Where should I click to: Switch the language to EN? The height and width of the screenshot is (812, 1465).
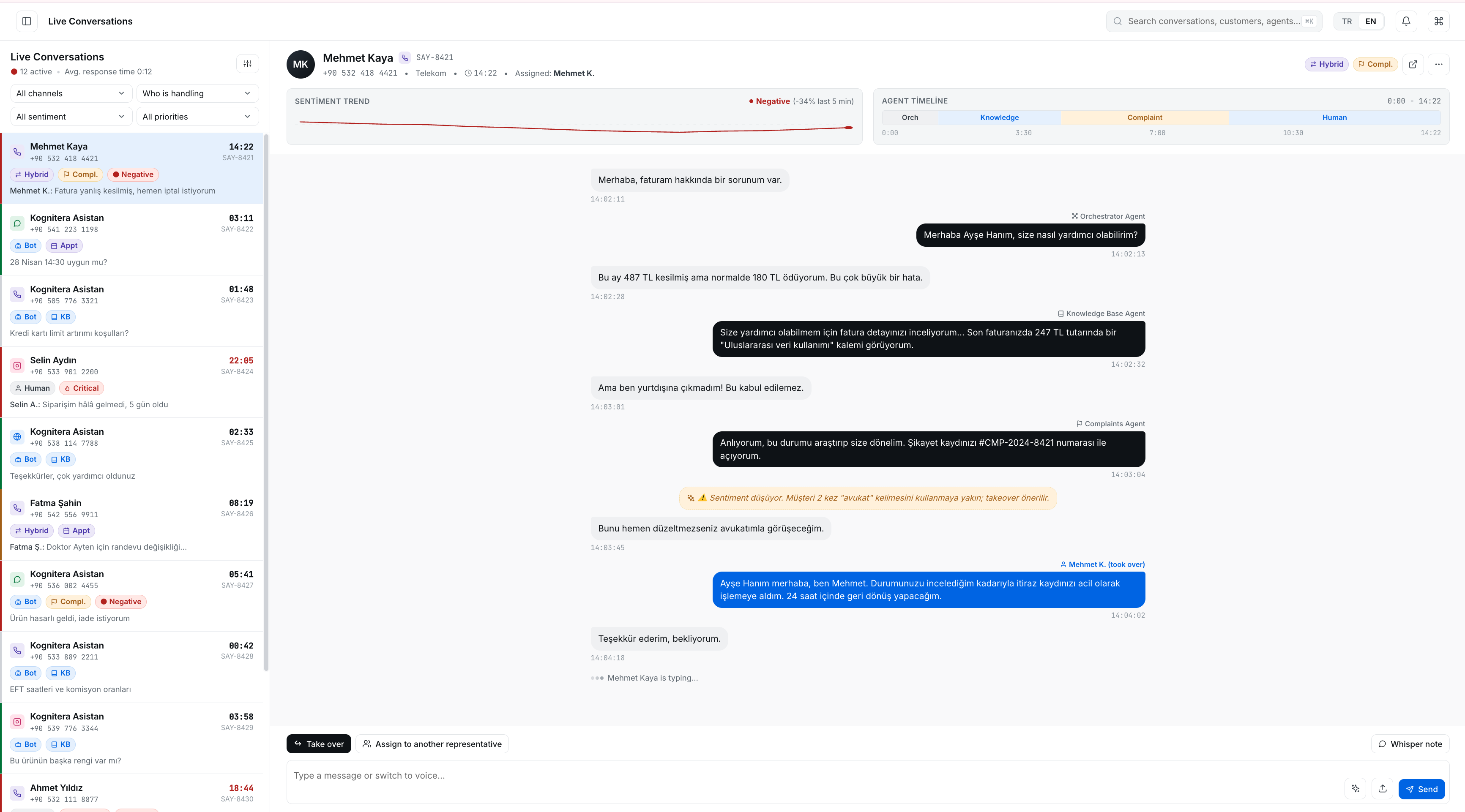(x=1371, y=21)
